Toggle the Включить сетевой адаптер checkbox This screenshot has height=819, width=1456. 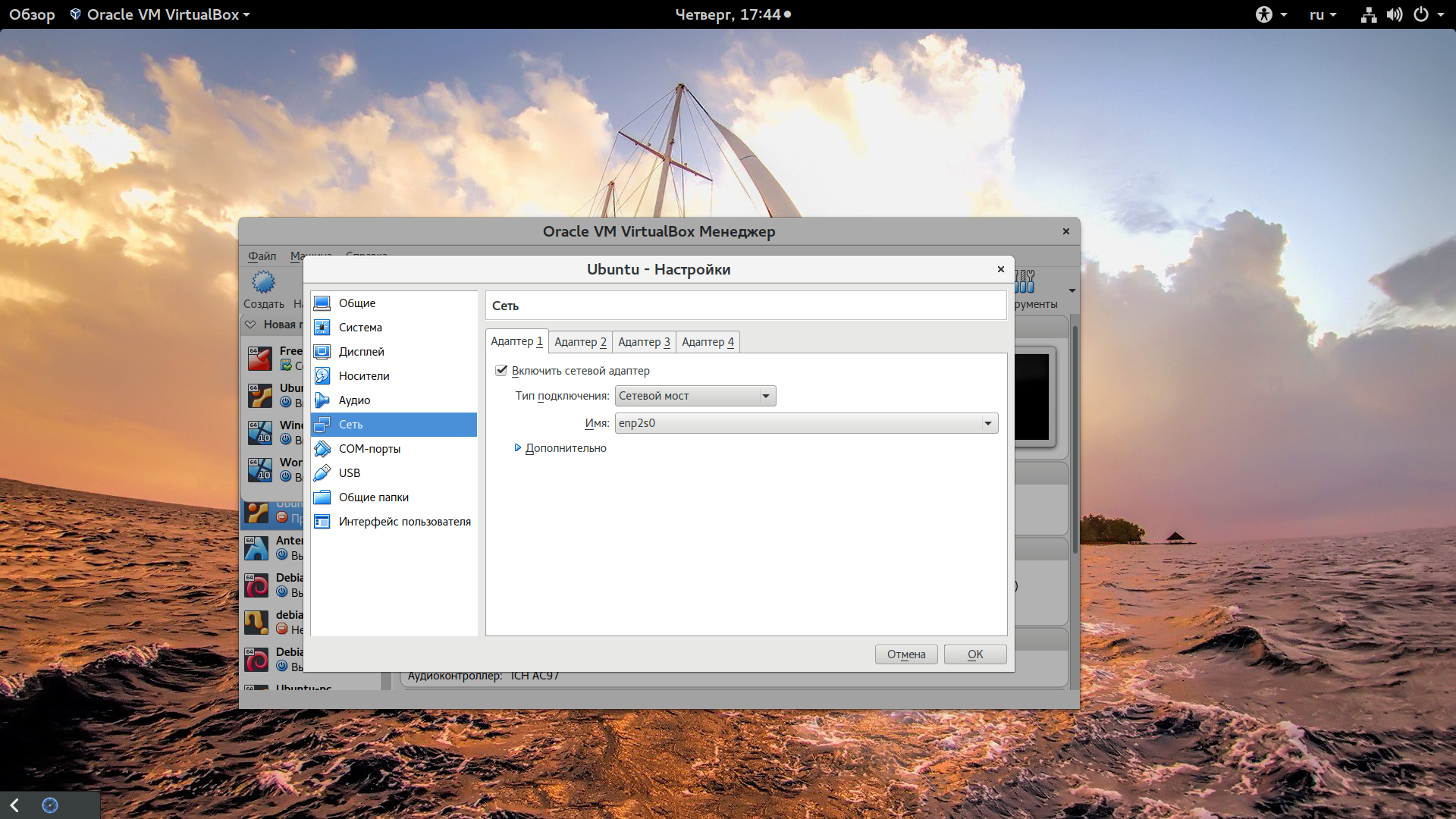[503, 370]
